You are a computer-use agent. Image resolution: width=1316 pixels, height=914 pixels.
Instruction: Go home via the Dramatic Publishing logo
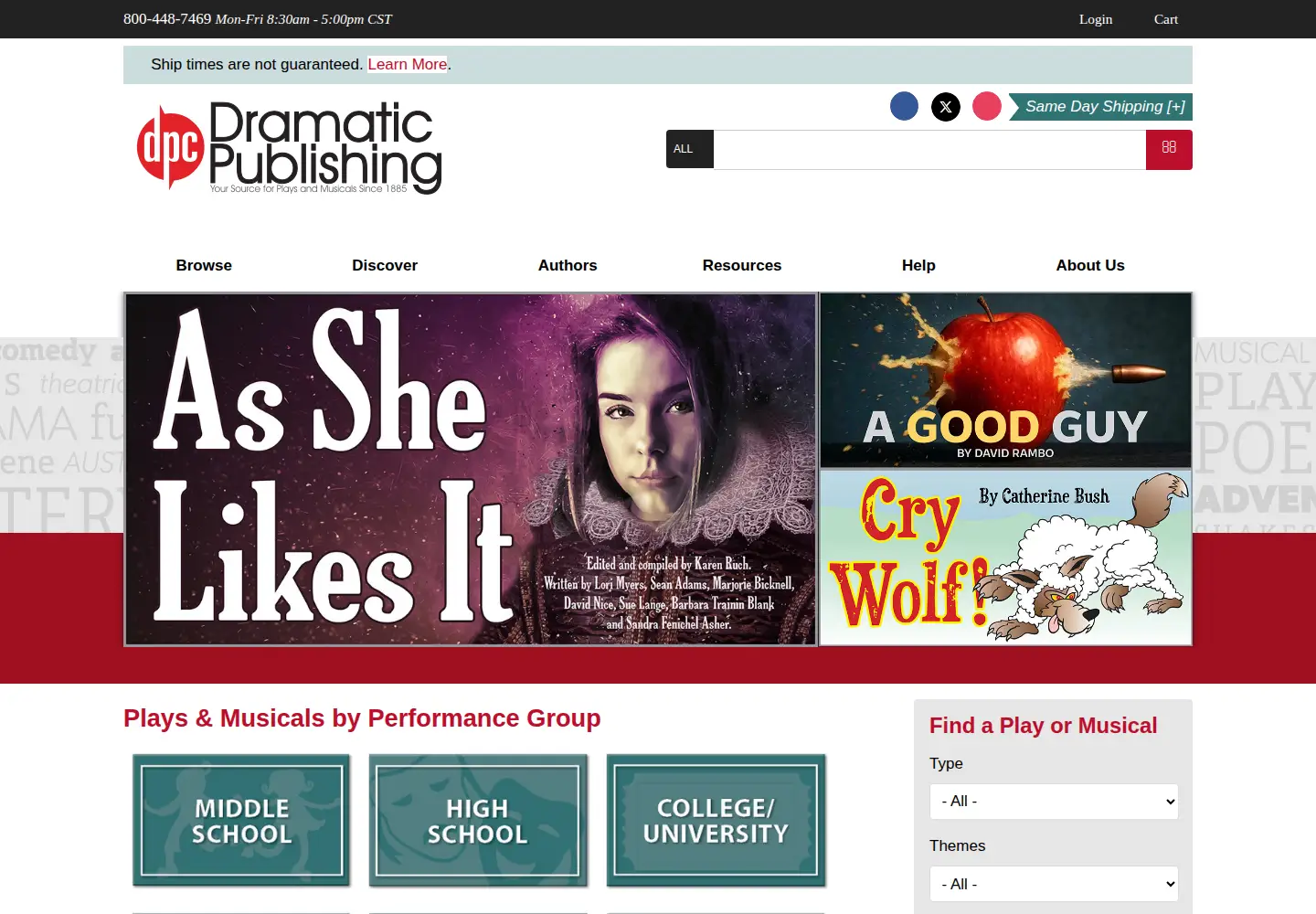(290, 147)
